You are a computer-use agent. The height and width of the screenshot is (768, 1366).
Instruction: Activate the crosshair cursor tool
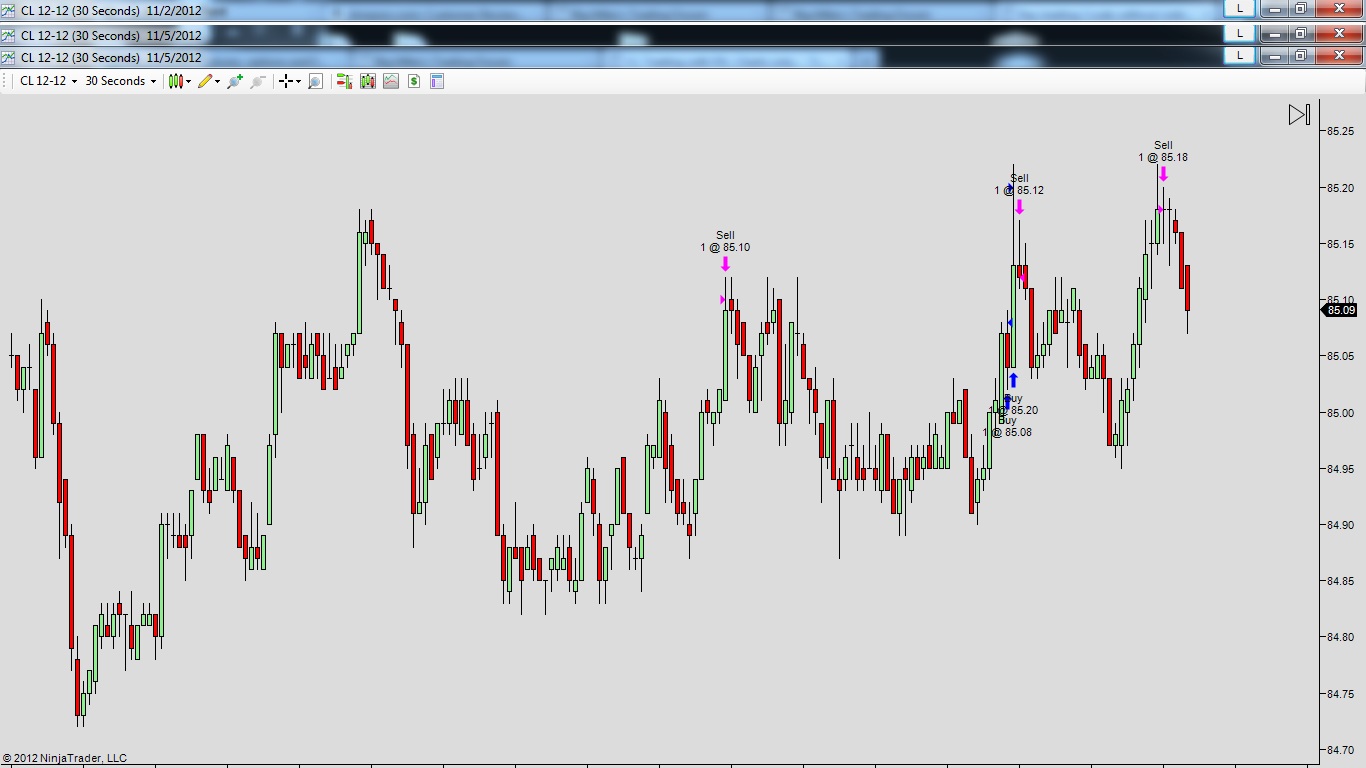tap(286, 81)
